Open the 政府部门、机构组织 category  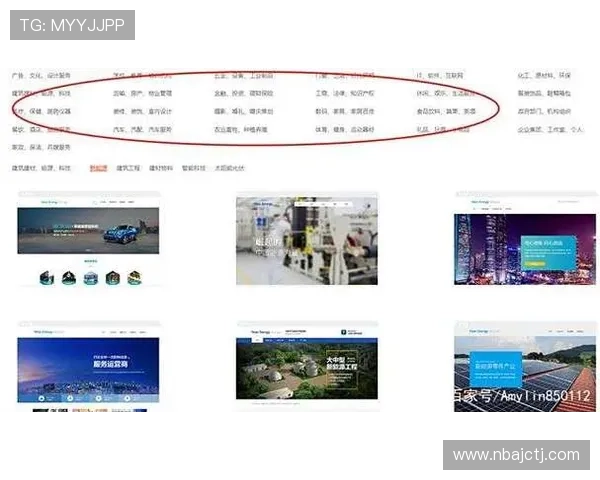(x=544, y=111)
